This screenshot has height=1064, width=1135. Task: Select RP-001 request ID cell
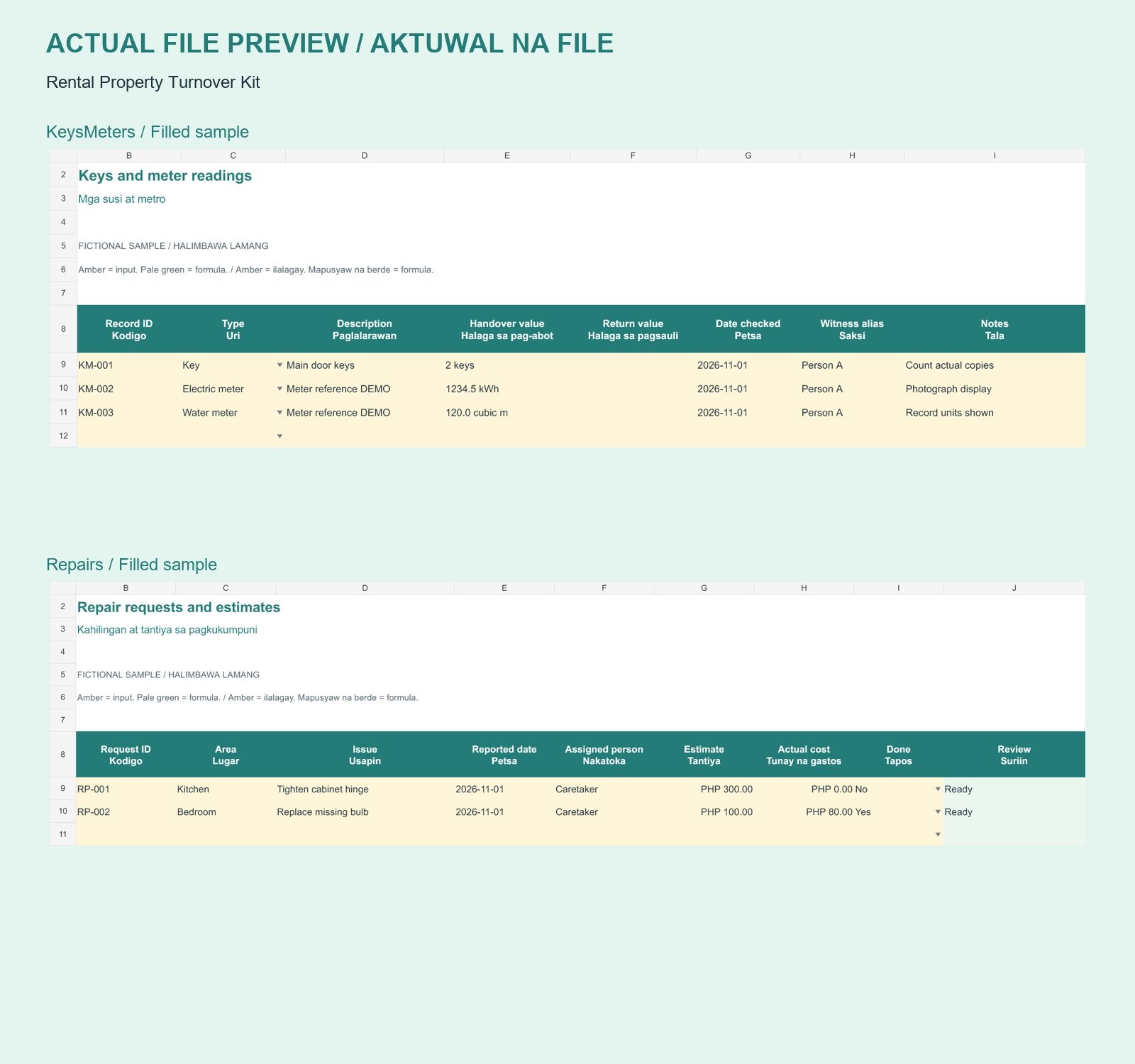[x=126, y=789]
